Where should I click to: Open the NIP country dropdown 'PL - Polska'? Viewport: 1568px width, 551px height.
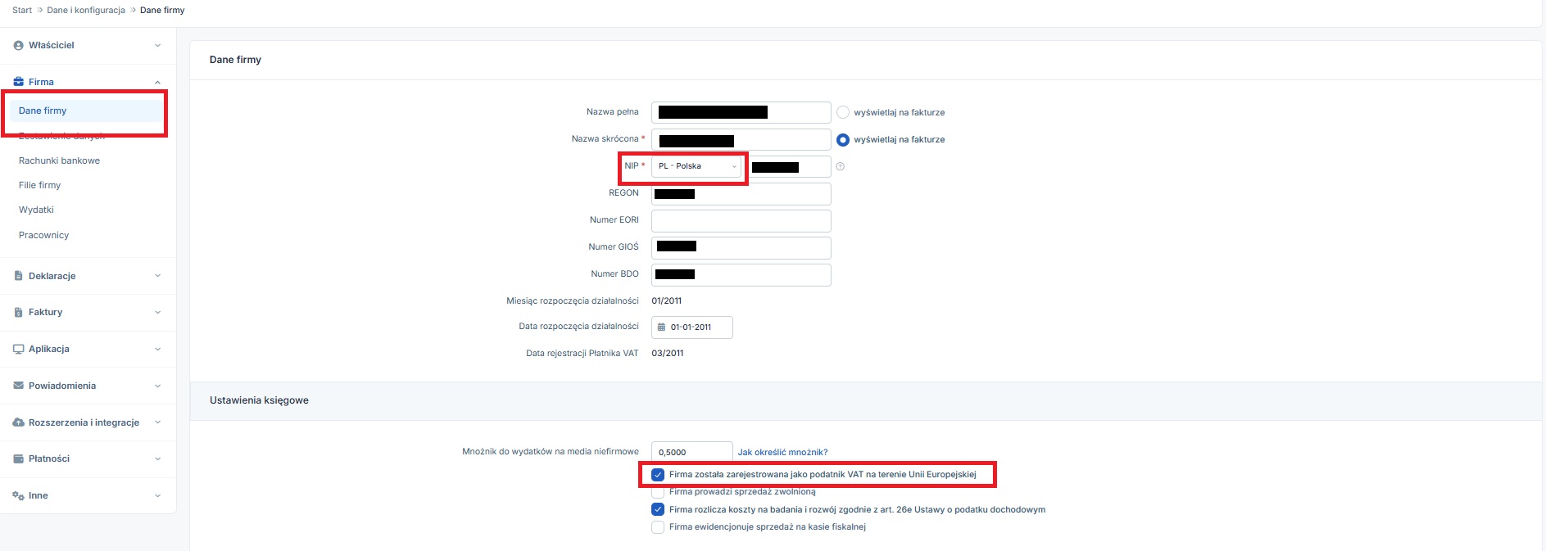point(696,166)
